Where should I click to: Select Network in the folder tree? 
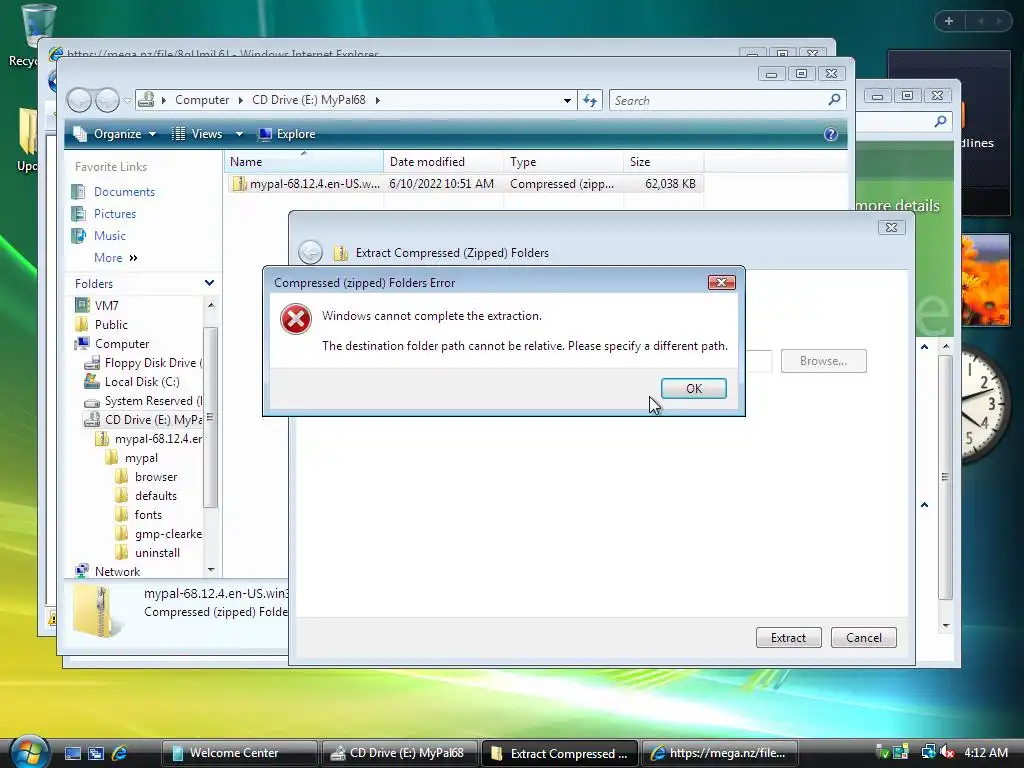tap(118, 571)
